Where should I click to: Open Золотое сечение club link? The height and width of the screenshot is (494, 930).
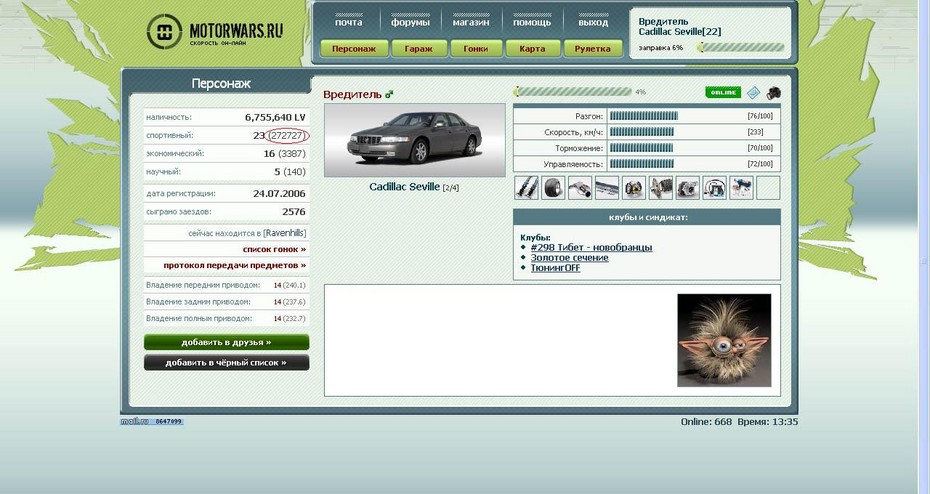click(569, 257)
